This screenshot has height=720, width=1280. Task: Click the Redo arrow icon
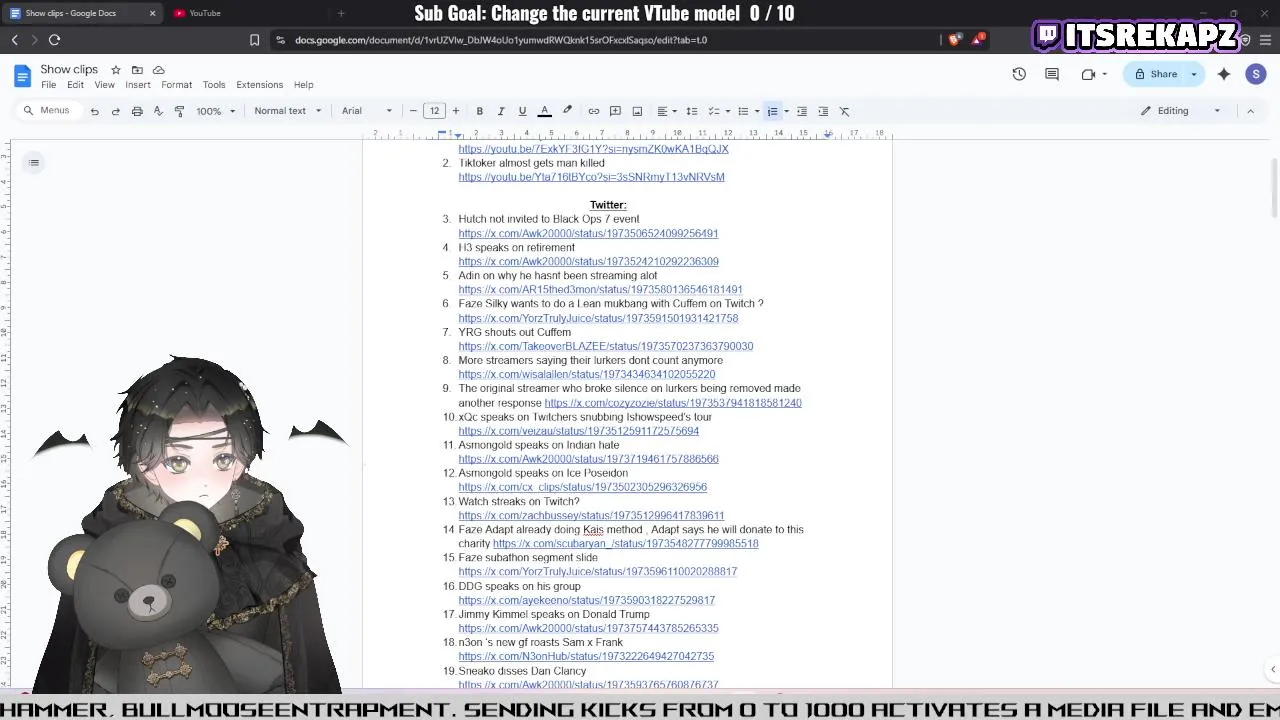tap(115, 111)
